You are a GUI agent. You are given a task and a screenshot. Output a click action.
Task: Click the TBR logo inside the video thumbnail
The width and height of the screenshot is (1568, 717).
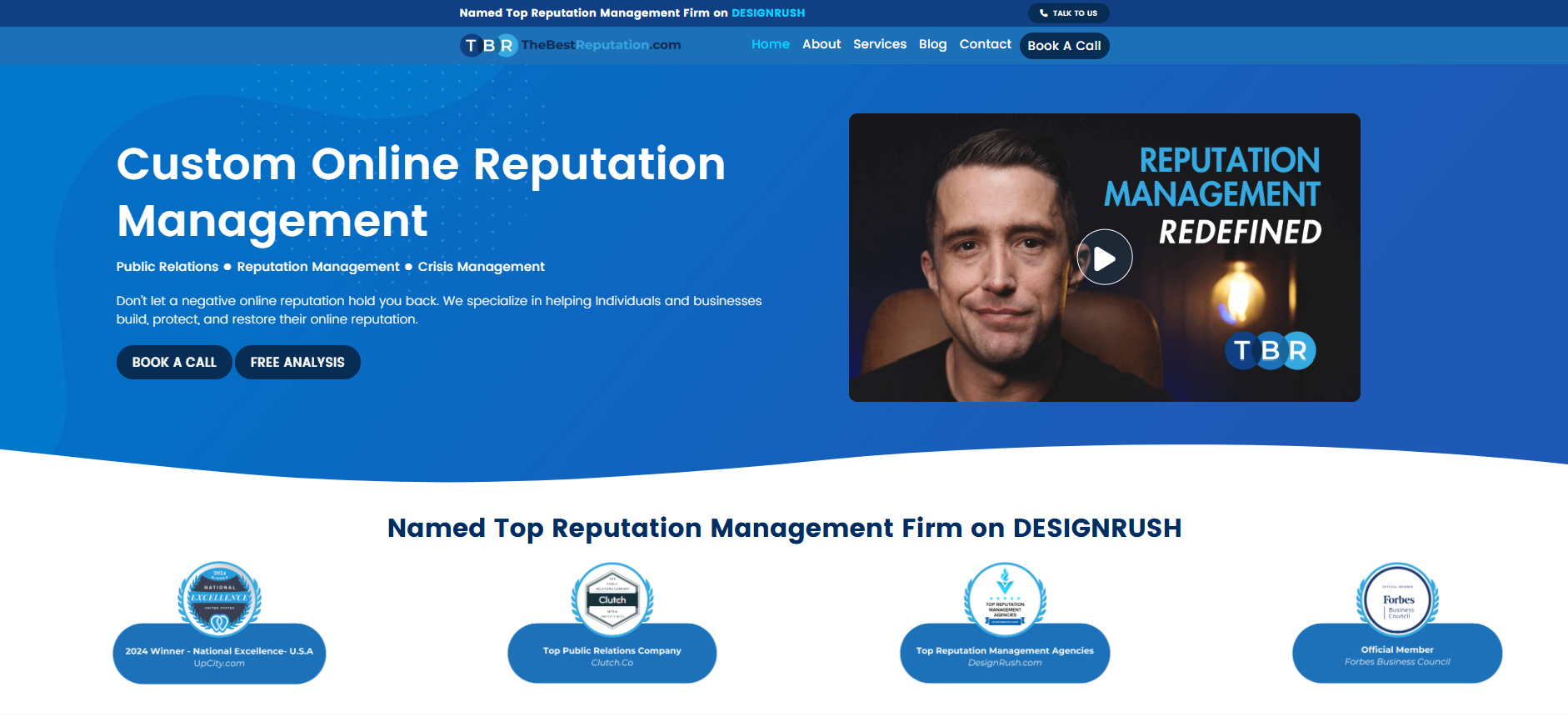click(1271, 350)
